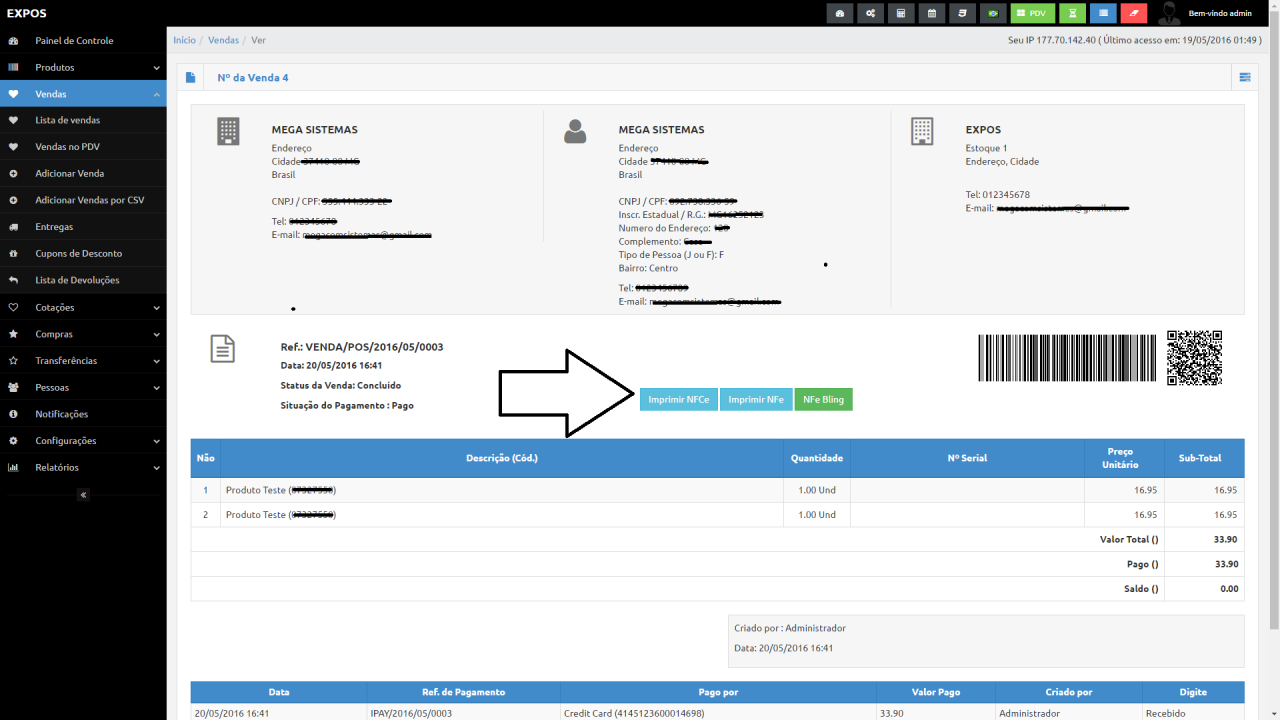Select Vendas no PDV in sidebar
The height and width of the screenshot is (720, 1280).
[x=83, y=146]
